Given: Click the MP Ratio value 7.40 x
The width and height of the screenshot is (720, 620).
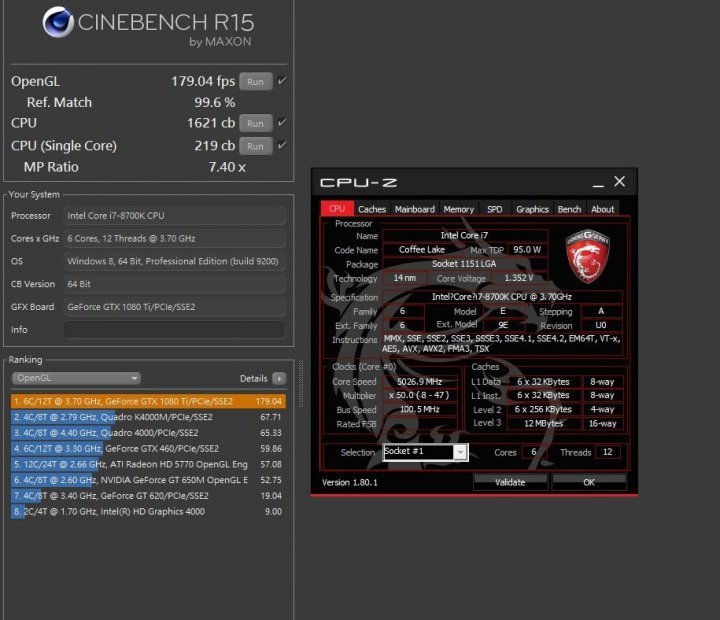Looking at the screenshot, I should point(227,167).
